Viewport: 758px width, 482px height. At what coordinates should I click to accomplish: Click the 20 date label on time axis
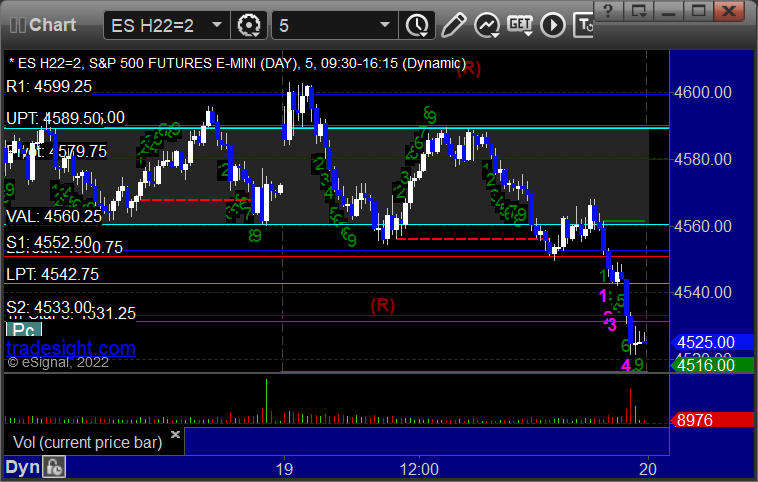(648, 469)
